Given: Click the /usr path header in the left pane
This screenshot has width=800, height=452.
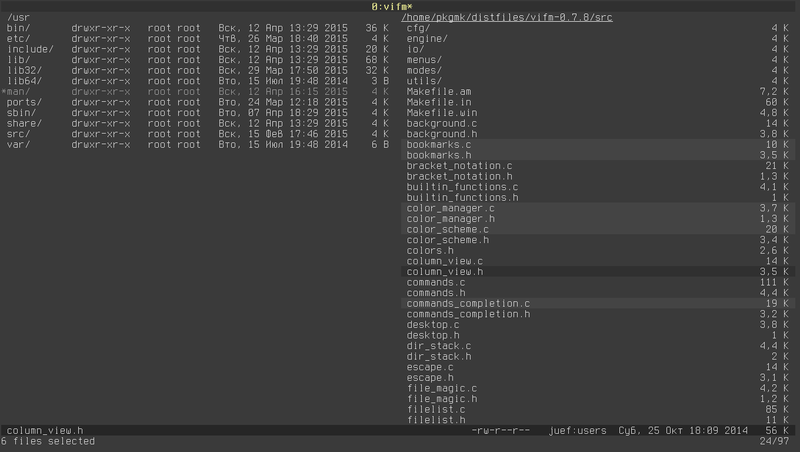Looking at the screenshot, I should [x=18, y=17].
